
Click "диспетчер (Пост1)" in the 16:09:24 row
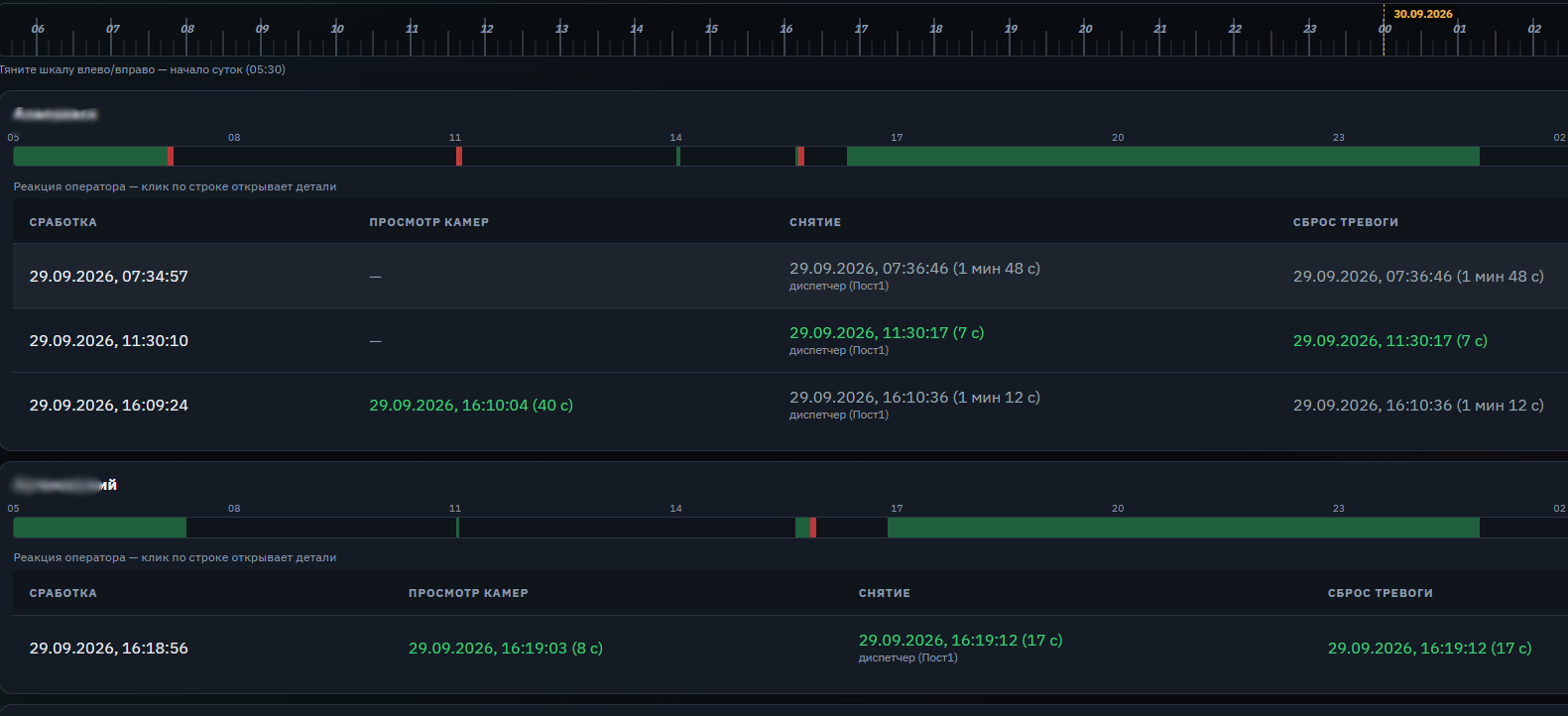[839, 415]
